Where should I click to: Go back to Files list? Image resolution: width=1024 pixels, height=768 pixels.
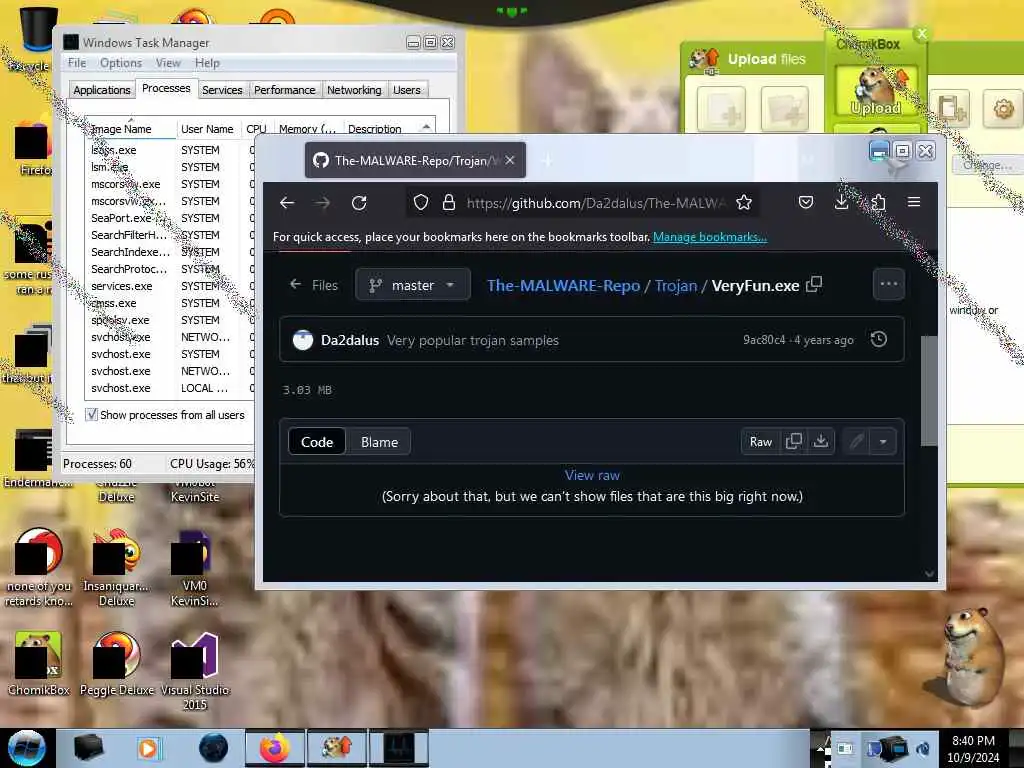click(x=314, y=285)
